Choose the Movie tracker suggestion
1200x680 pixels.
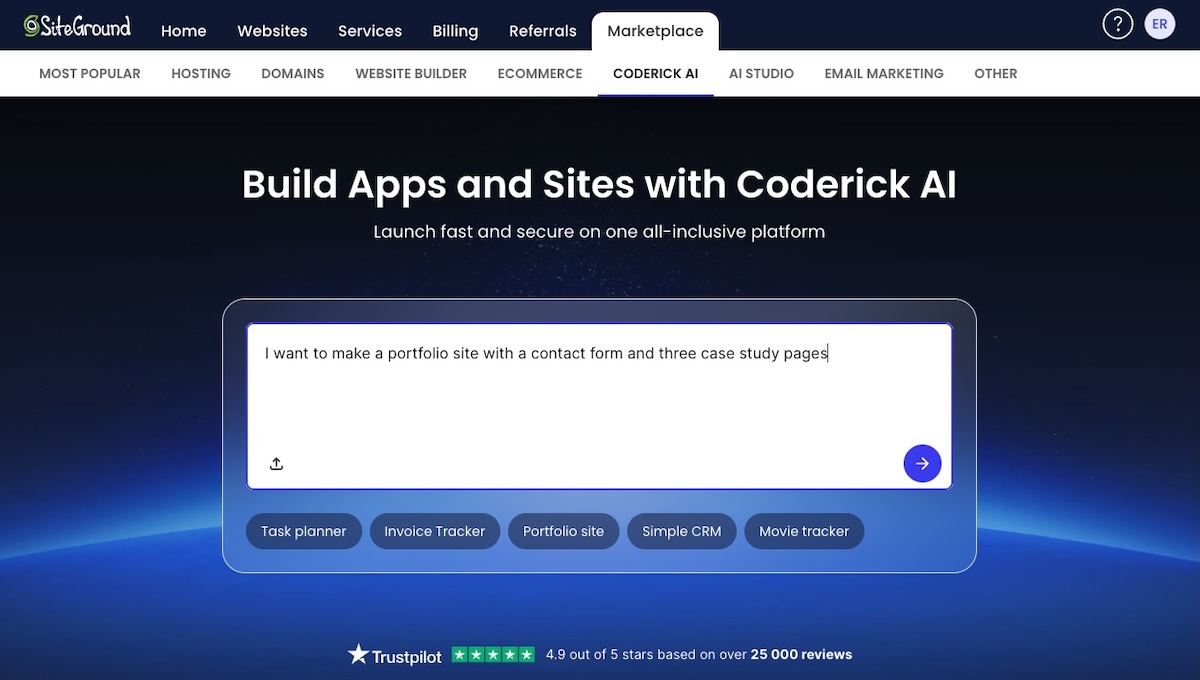click(804, 531)
